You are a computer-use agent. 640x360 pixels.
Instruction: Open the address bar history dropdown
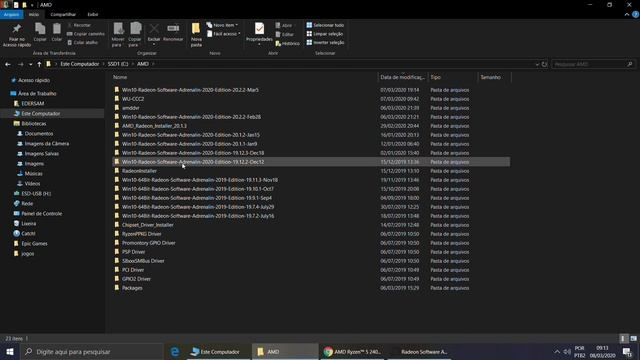537,64
